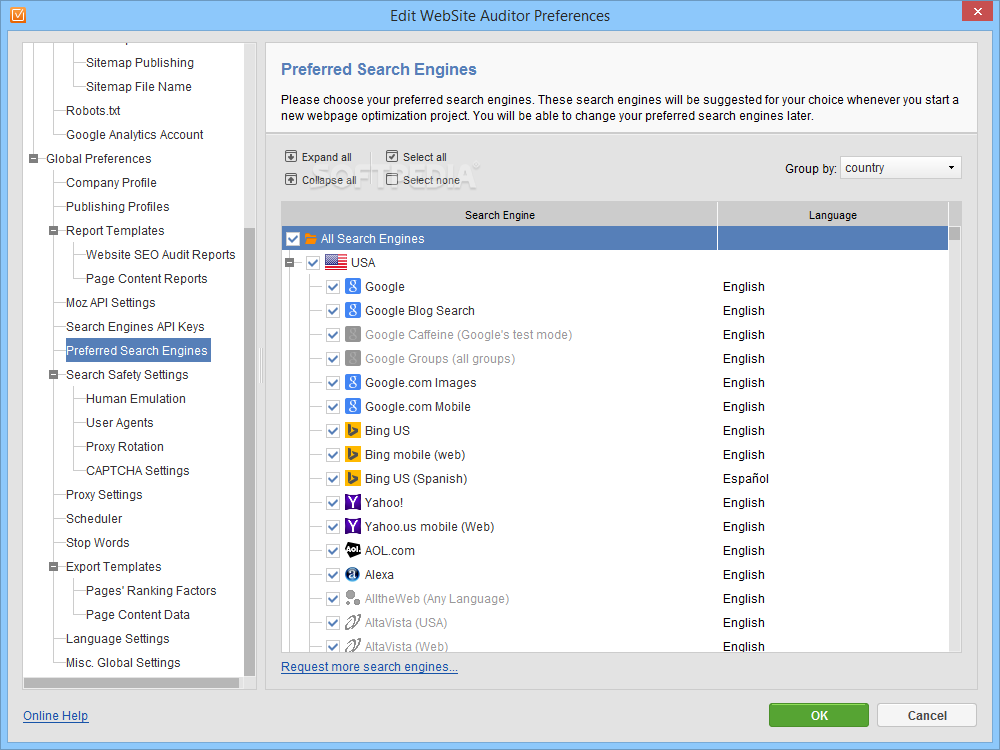
Task: Click the Search Engine column header
Action: coord(499,215)
